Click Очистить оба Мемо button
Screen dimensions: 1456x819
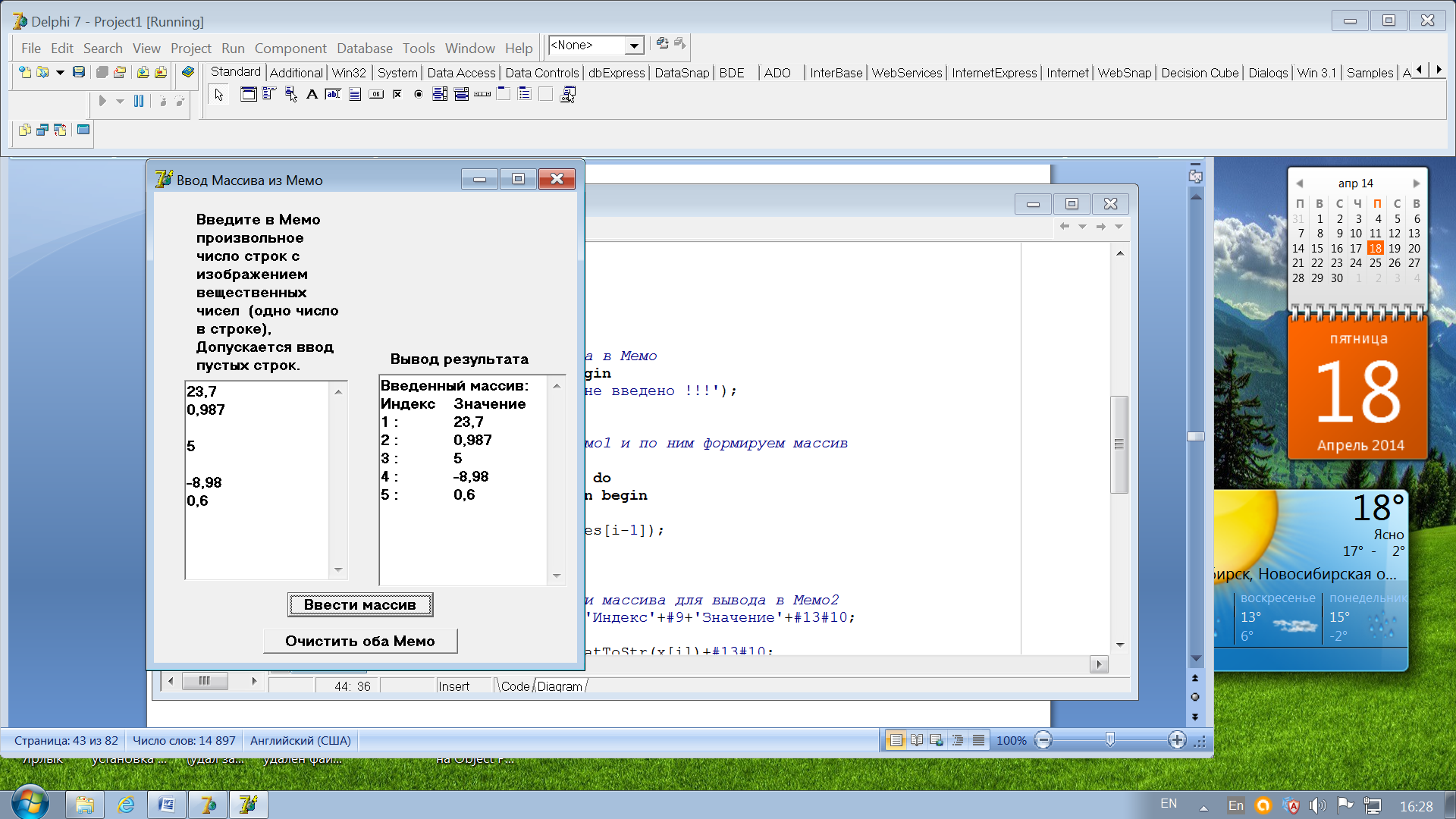360,641
